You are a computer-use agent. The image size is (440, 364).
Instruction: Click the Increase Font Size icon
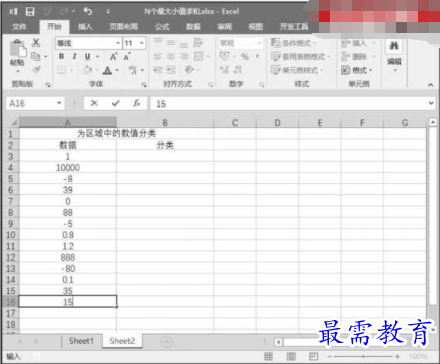coord(114,57)
